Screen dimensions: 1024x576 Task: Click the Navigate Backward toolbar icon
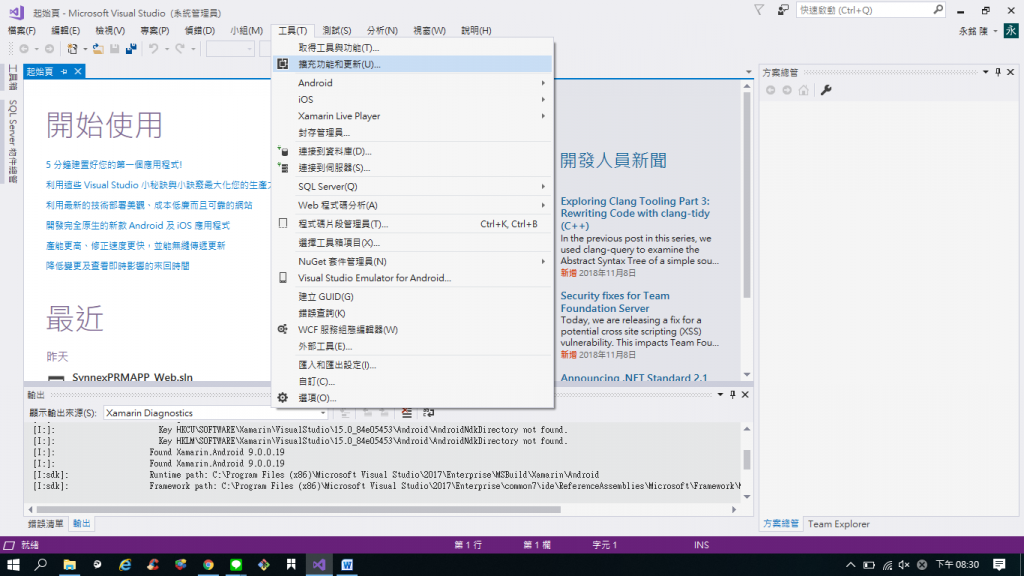click(x=24, y=49)
